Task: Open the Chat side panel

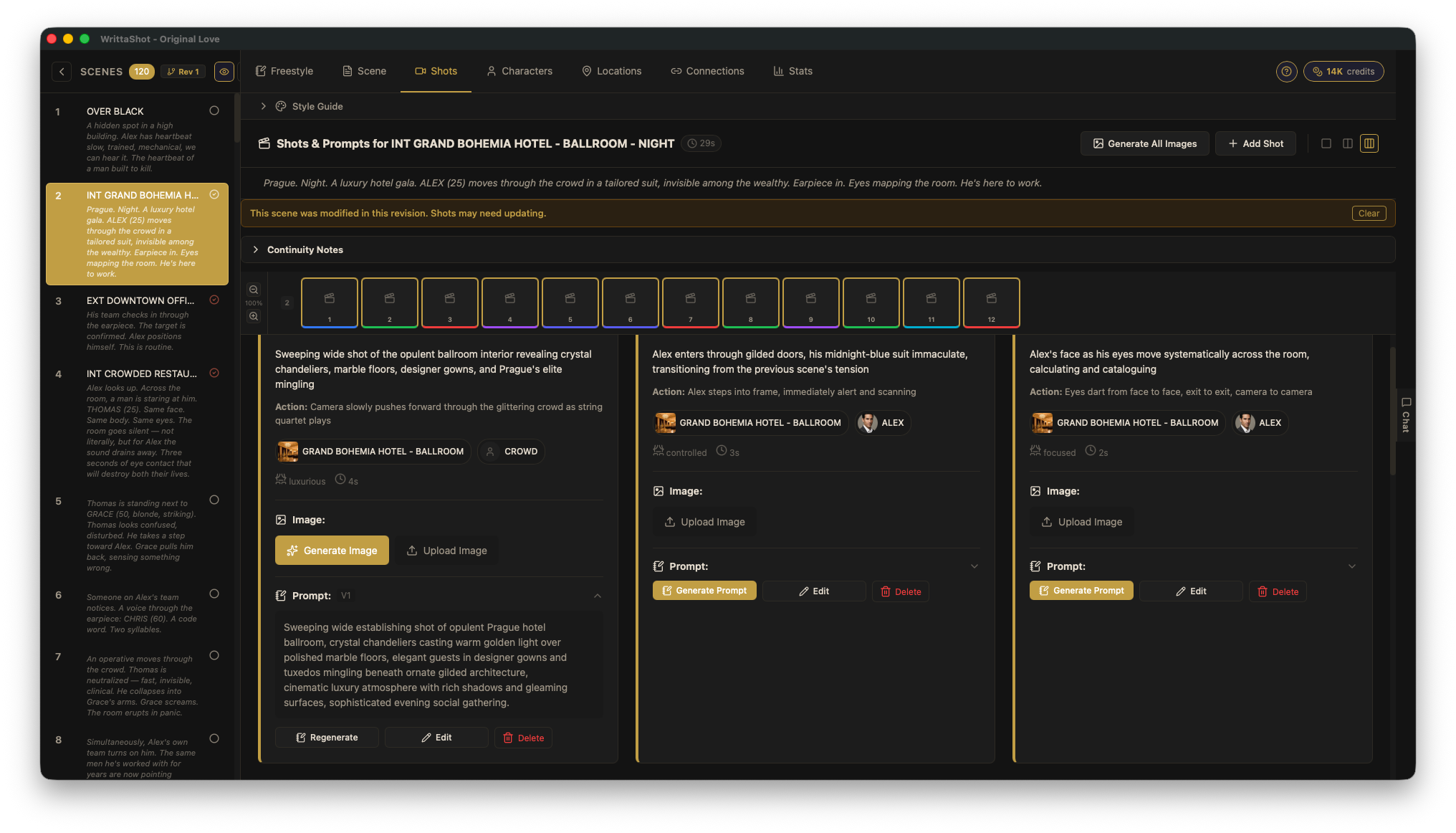Action: (x=1406, y=414)
